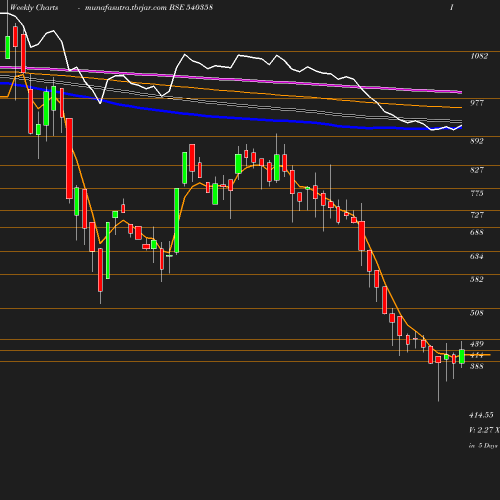Click the 775 price level label
500x500 pixels.
pyautogui.click(x=477, y=193)
